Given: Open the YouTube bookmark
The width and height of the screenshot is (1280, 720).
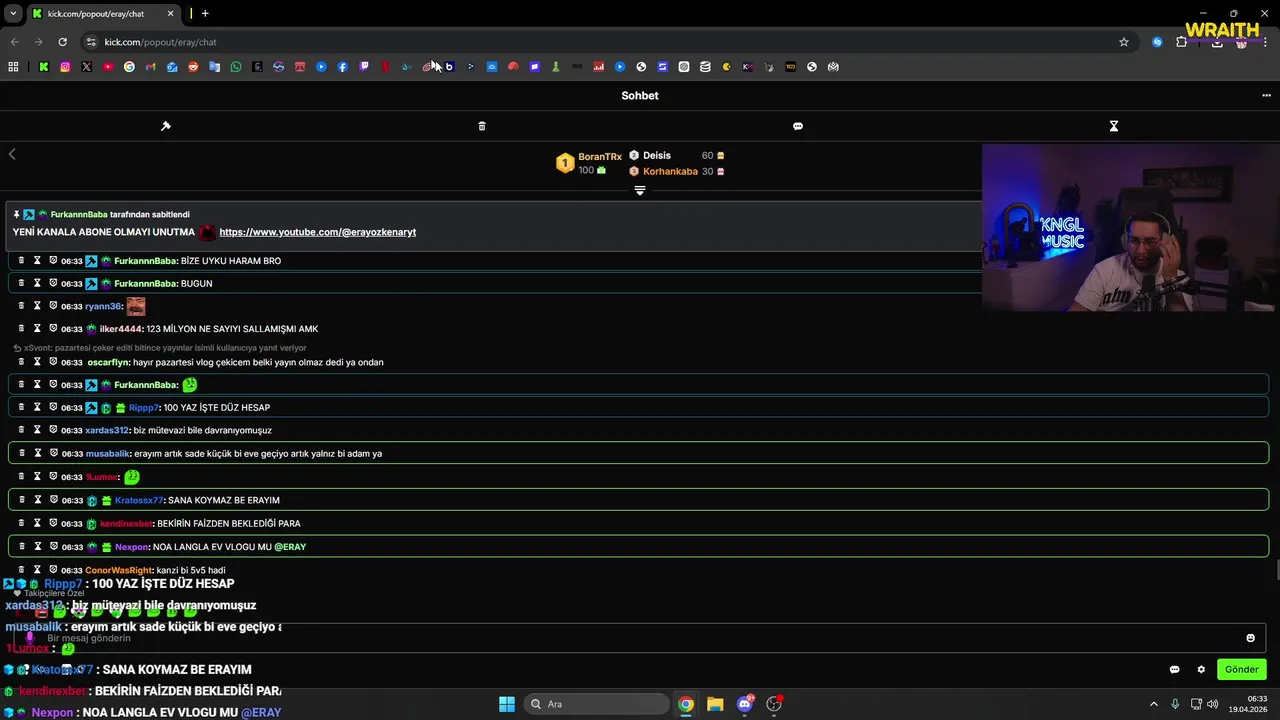Looking at the screenshot, I should coord(108,67).
